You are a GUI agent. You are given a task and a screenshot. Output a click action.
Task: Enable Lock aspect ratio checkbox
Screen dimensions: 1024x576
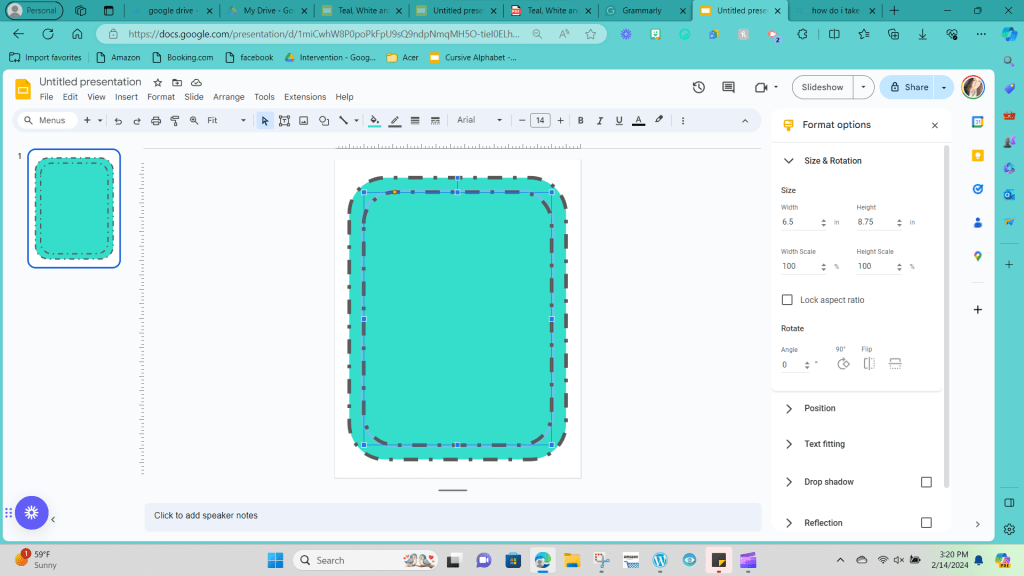tap(787, 300)
